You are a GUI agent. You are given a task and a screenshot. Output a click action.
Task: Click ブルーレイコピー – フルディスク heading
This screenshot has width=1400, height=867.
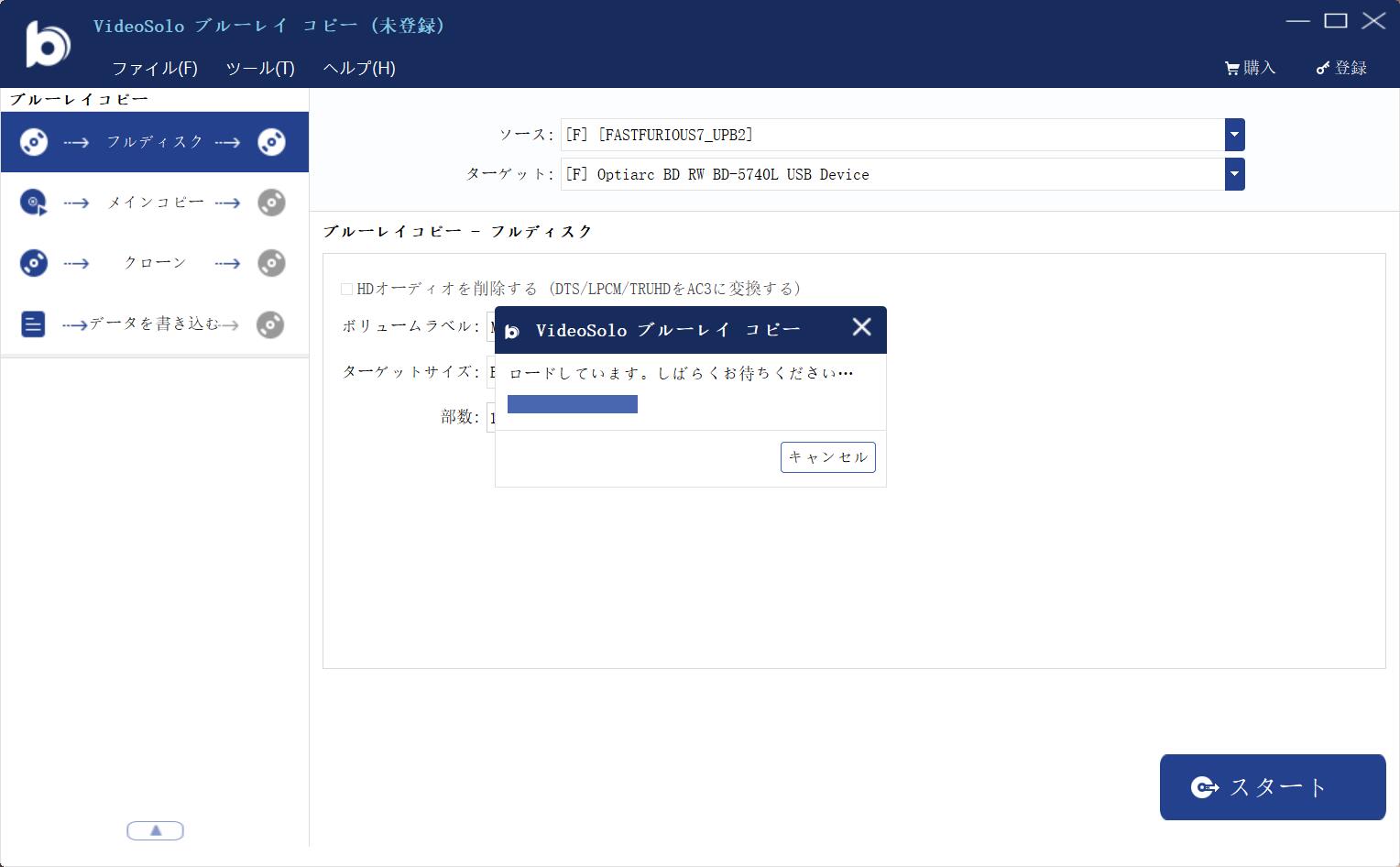click(x=458, y=232)
